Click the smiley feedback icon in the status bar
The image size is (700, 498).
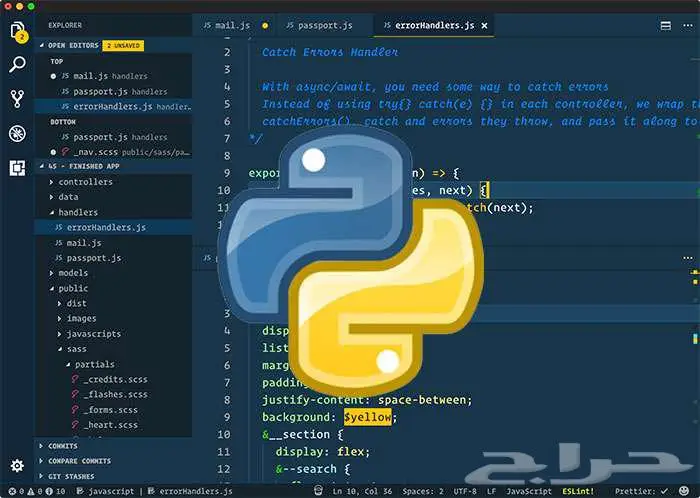click(684, 491)
